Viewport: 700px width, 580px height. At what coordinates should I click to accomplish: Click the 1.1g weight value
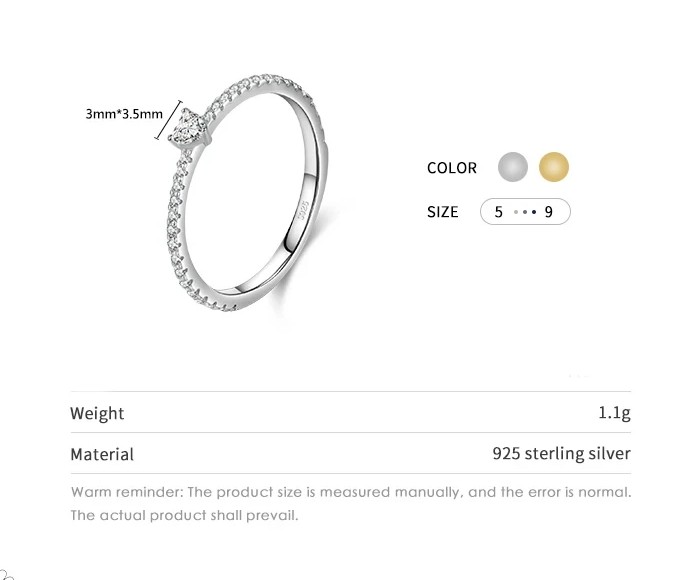pyautogui.click(x=614, y=413)
